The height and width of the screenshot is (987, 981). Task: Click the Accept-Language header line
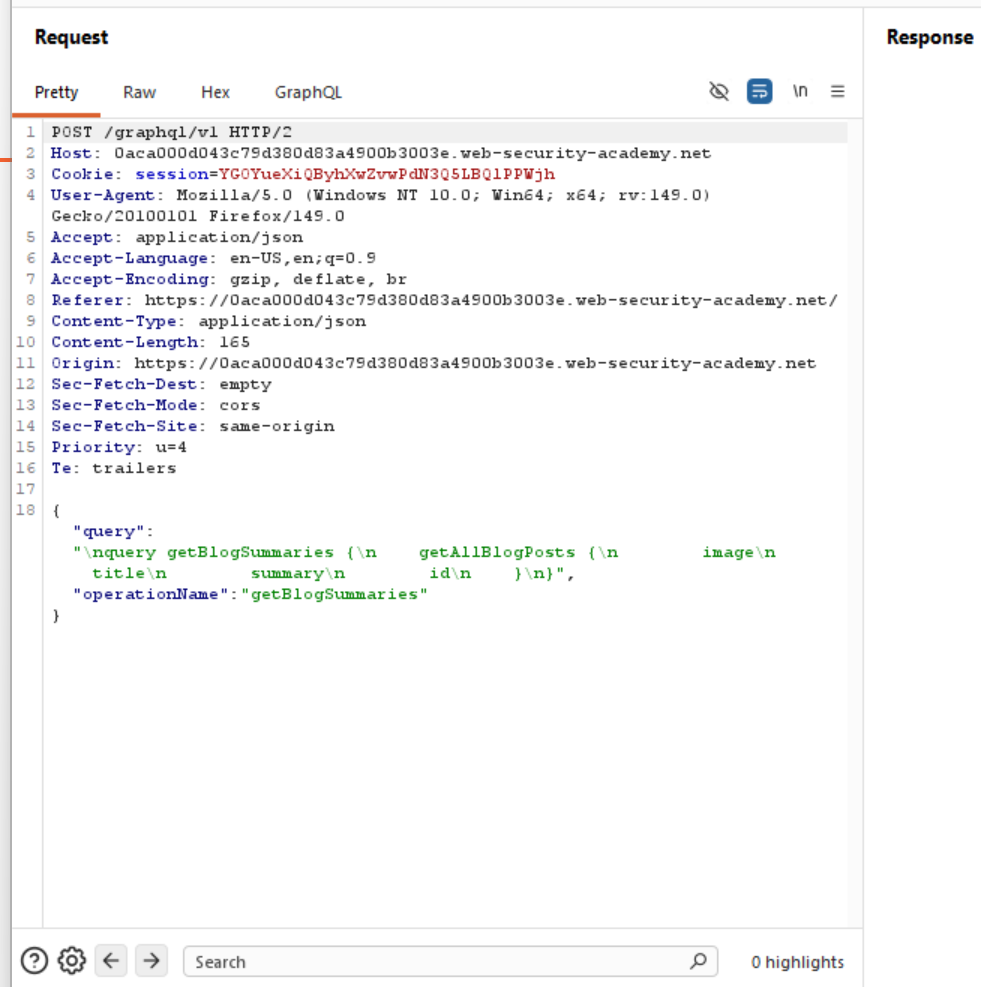(x=213, y=258)
